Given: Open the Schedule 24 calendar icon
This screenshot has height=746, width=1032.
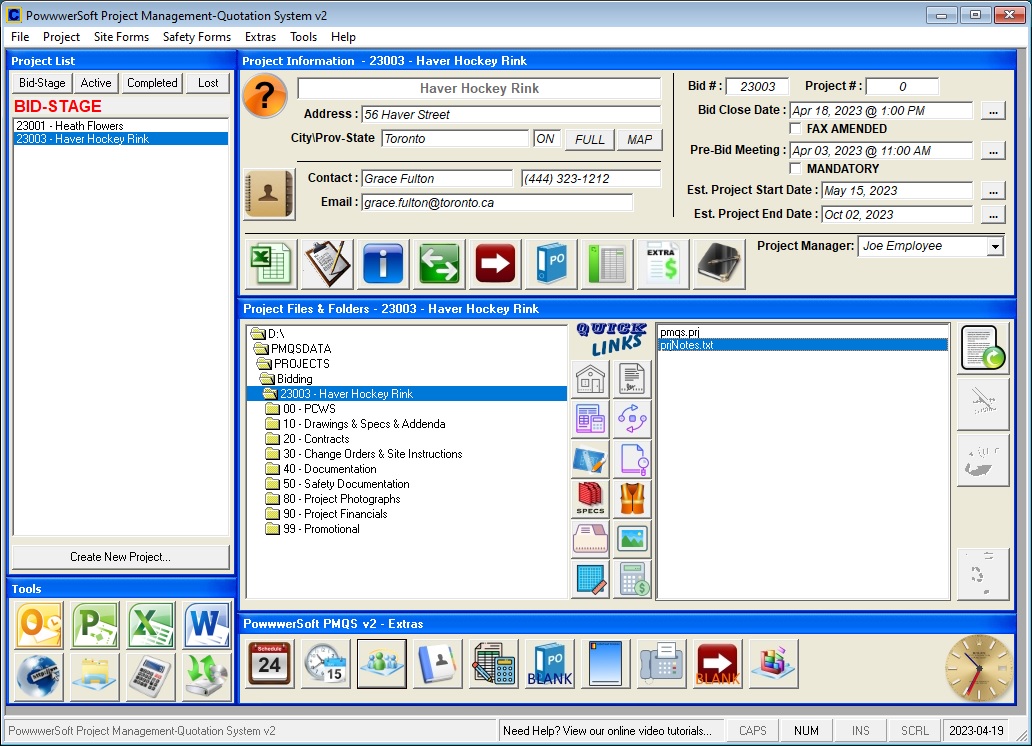Looking at the screenshot, I should pos(270,664).
